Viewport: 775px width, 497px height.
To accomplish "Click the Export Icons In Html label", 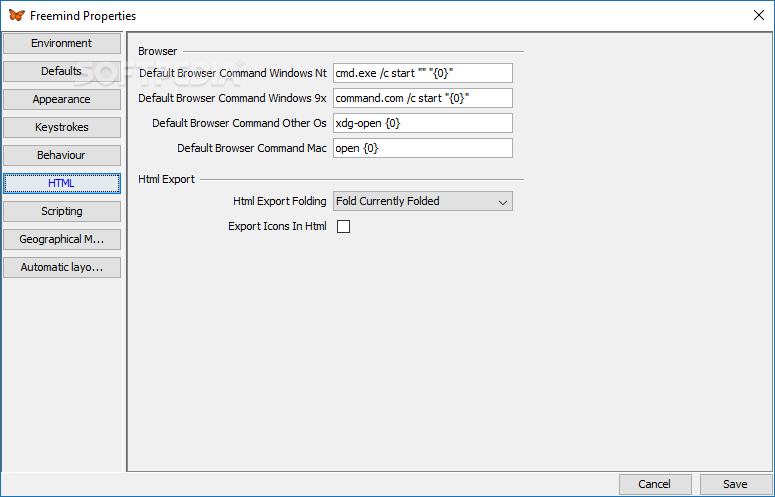I will click(277, 226).
